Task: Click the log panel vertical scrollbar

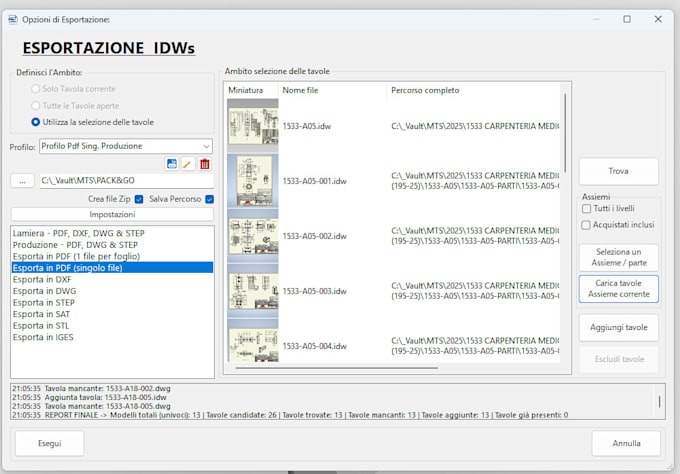Action: tap(660, 402)
